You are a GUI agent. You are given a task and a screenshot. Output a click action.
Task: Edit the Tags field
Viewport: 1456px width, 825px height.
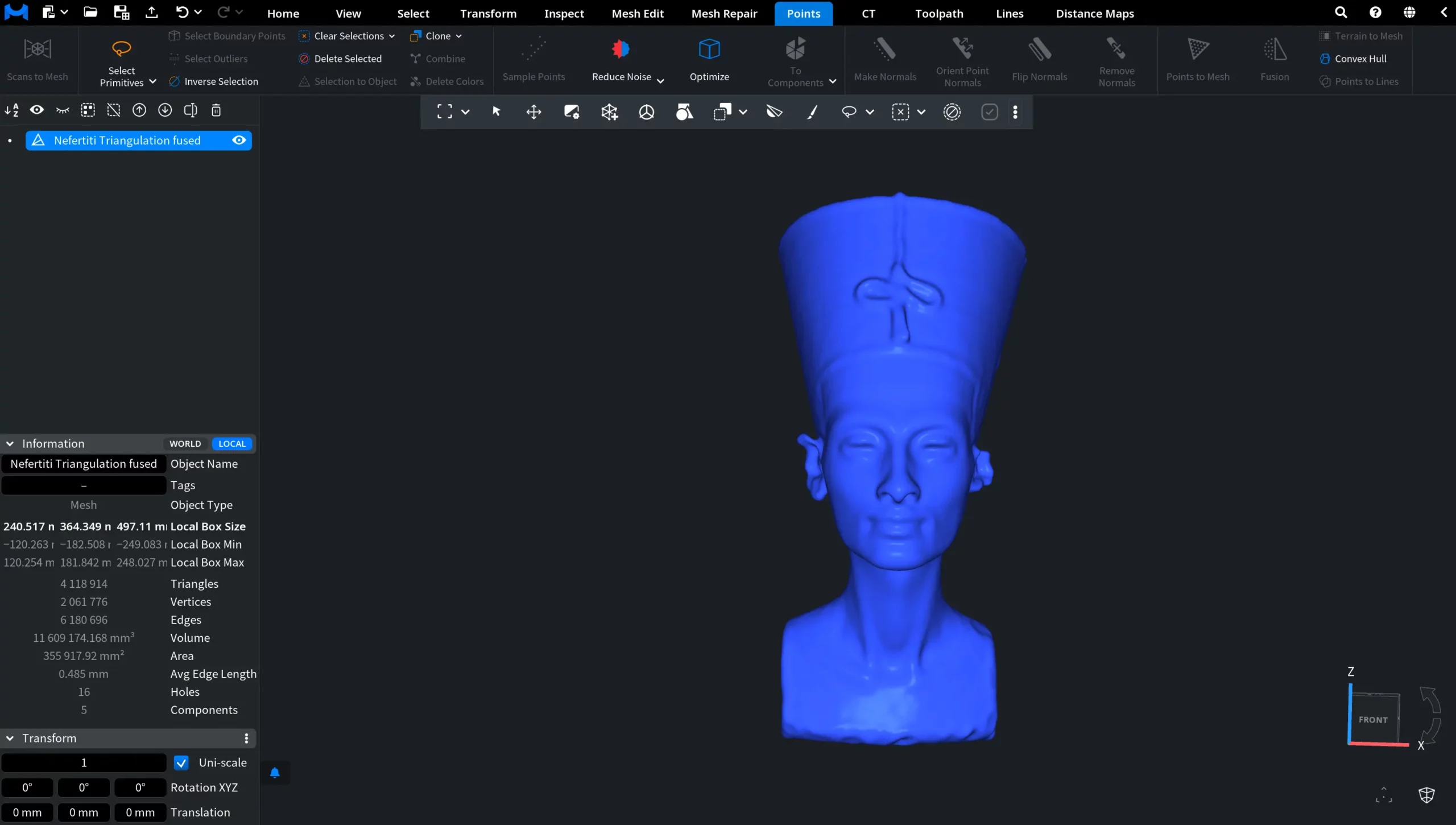84,485
